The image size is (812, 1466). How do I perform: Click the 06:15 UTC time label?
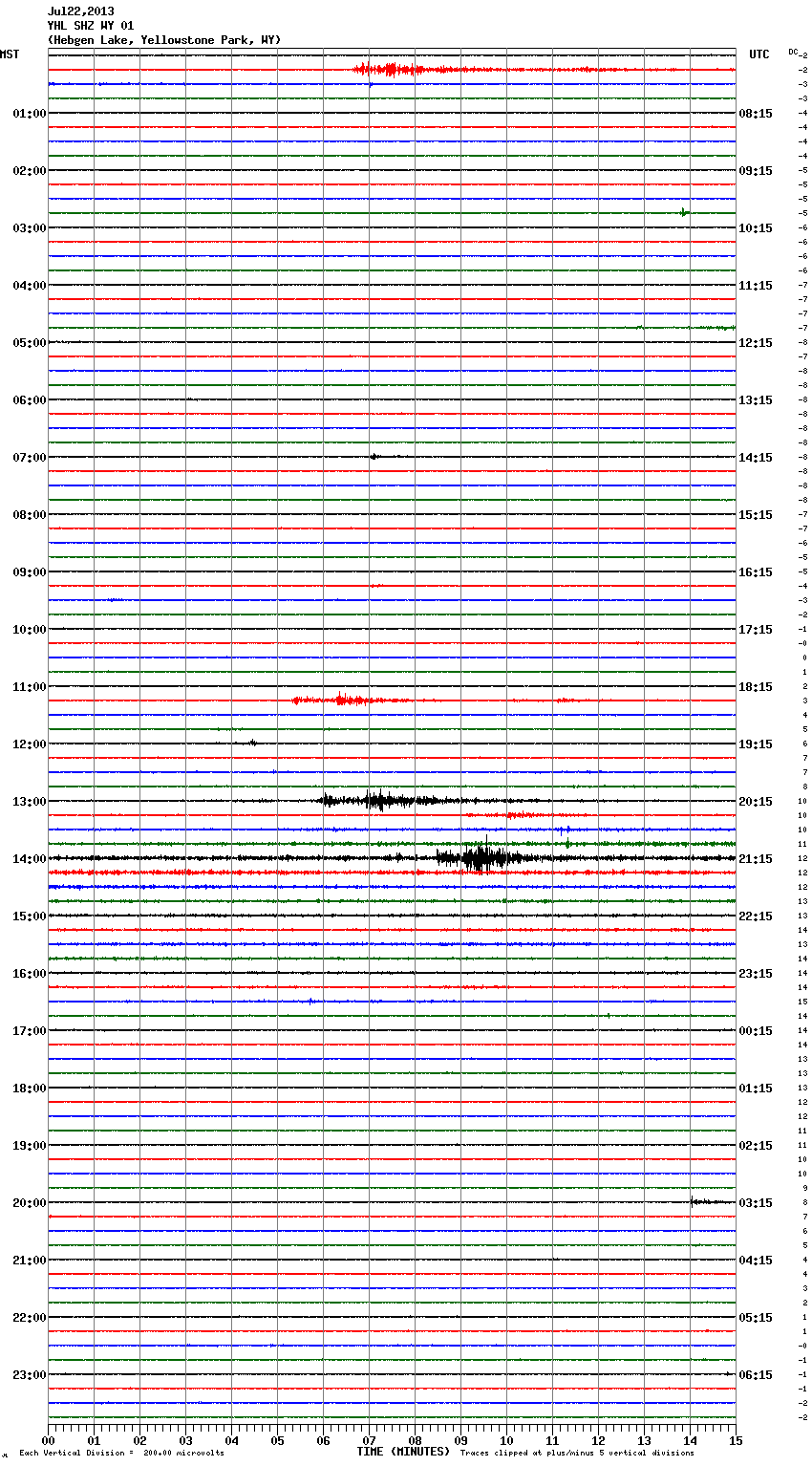click(756, 1375)
